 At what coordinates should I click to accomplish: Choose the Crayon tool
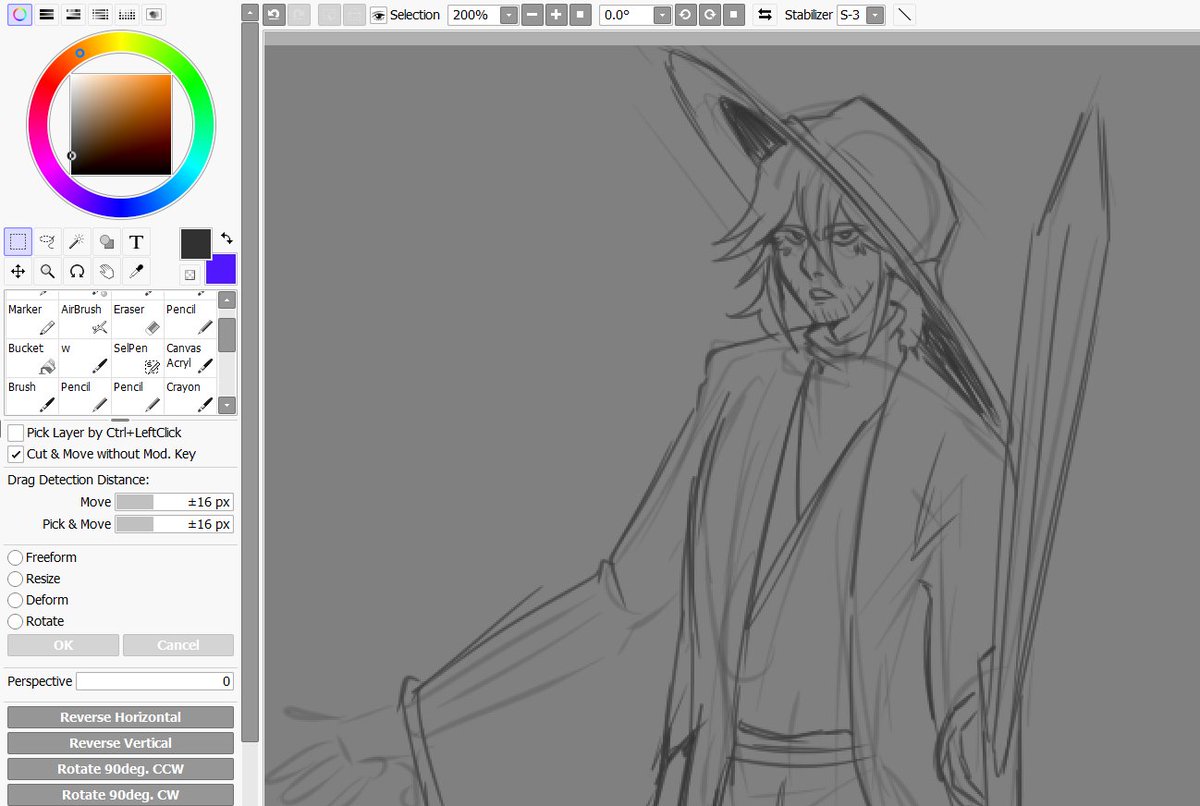(190, 396)
